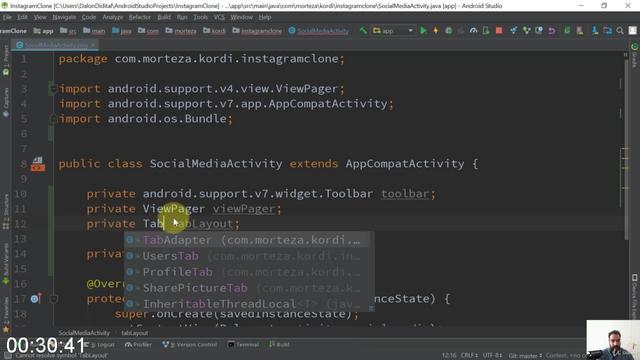Open the VCS menu
Screen dimensions: 640x360
[x=219, y=17]
